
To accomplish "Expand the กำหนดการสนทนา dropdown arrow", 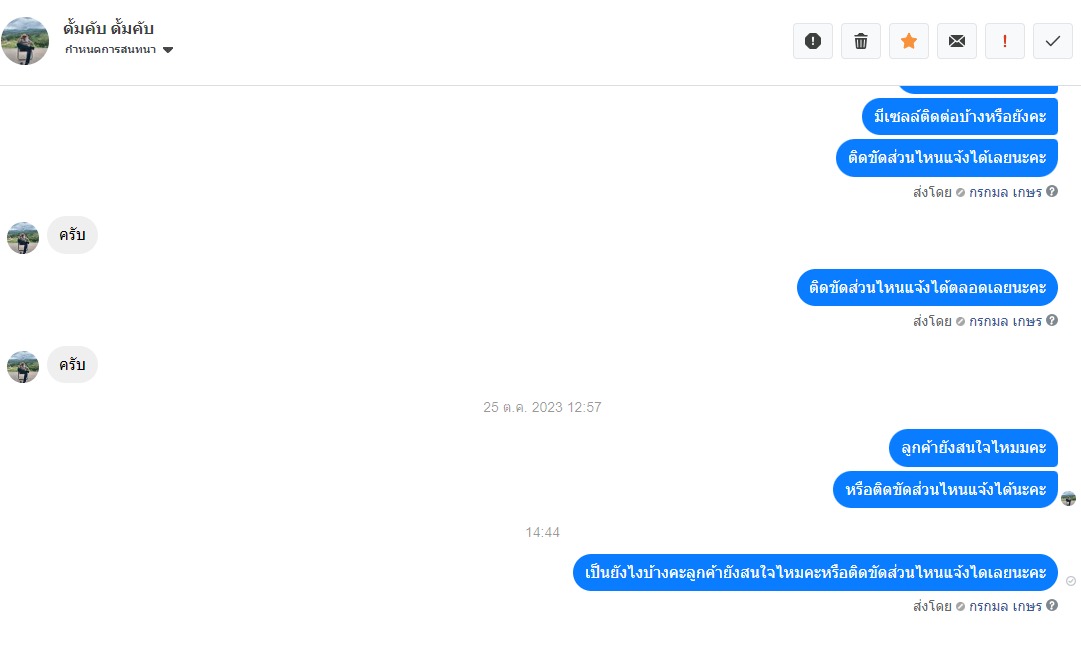I will click(168, 50).
